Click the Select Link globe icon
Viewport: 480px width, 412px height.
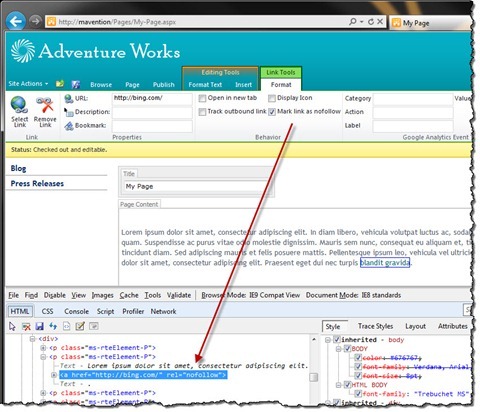(19, 104)
